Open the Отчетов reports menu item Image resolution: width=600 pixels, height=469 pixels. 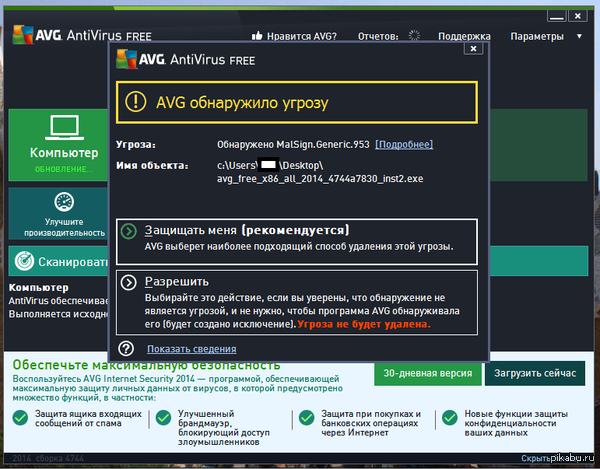[x=378, y=36]
